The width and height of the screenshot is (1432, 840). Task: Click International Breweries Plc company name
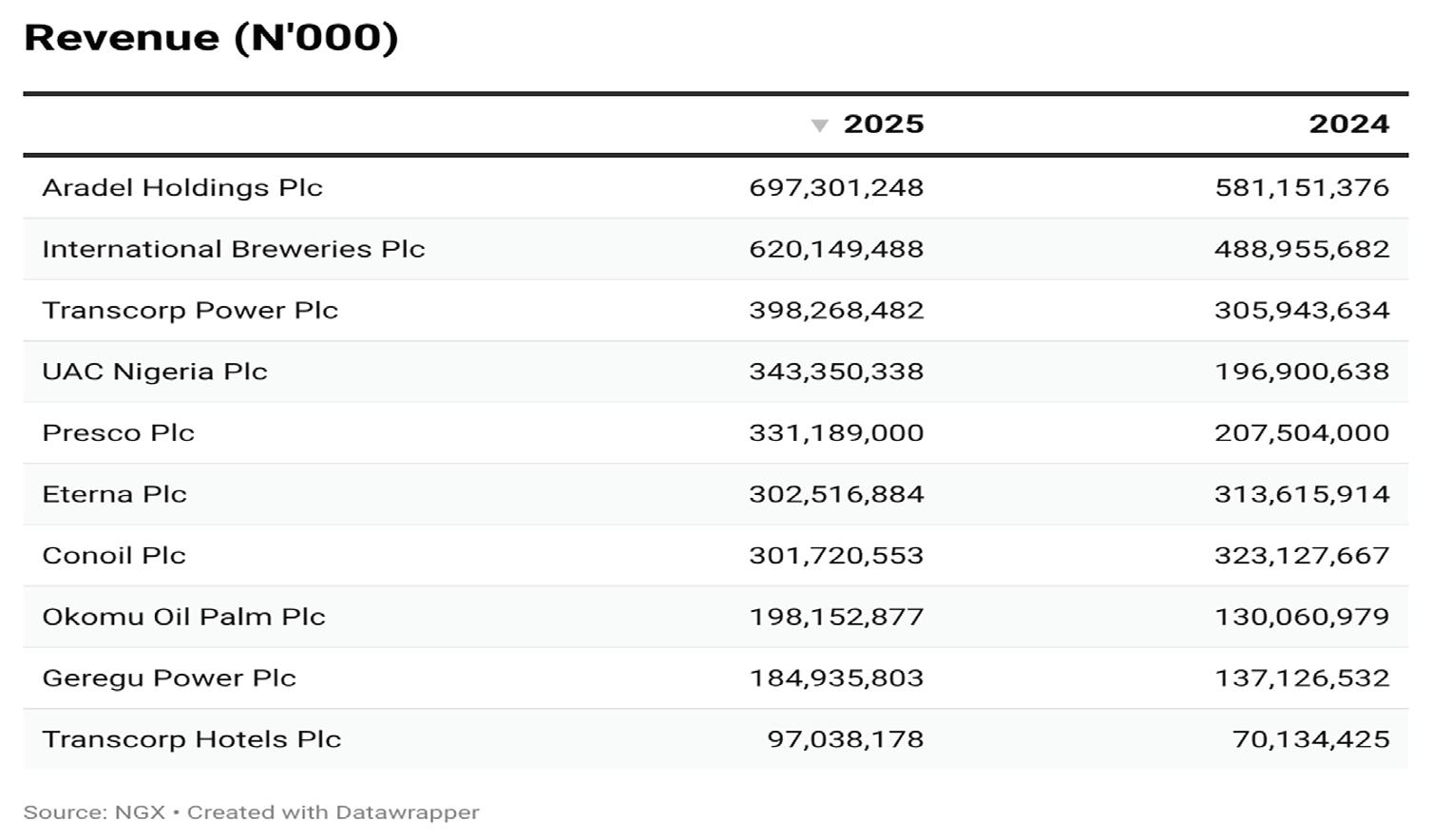pyautogui.click(x=234, y=249)
